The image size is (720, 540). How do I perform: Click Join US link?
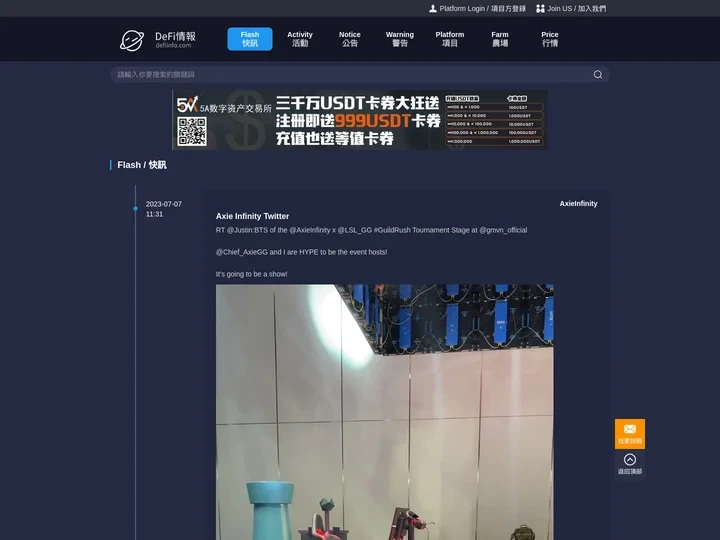(571, 8)
